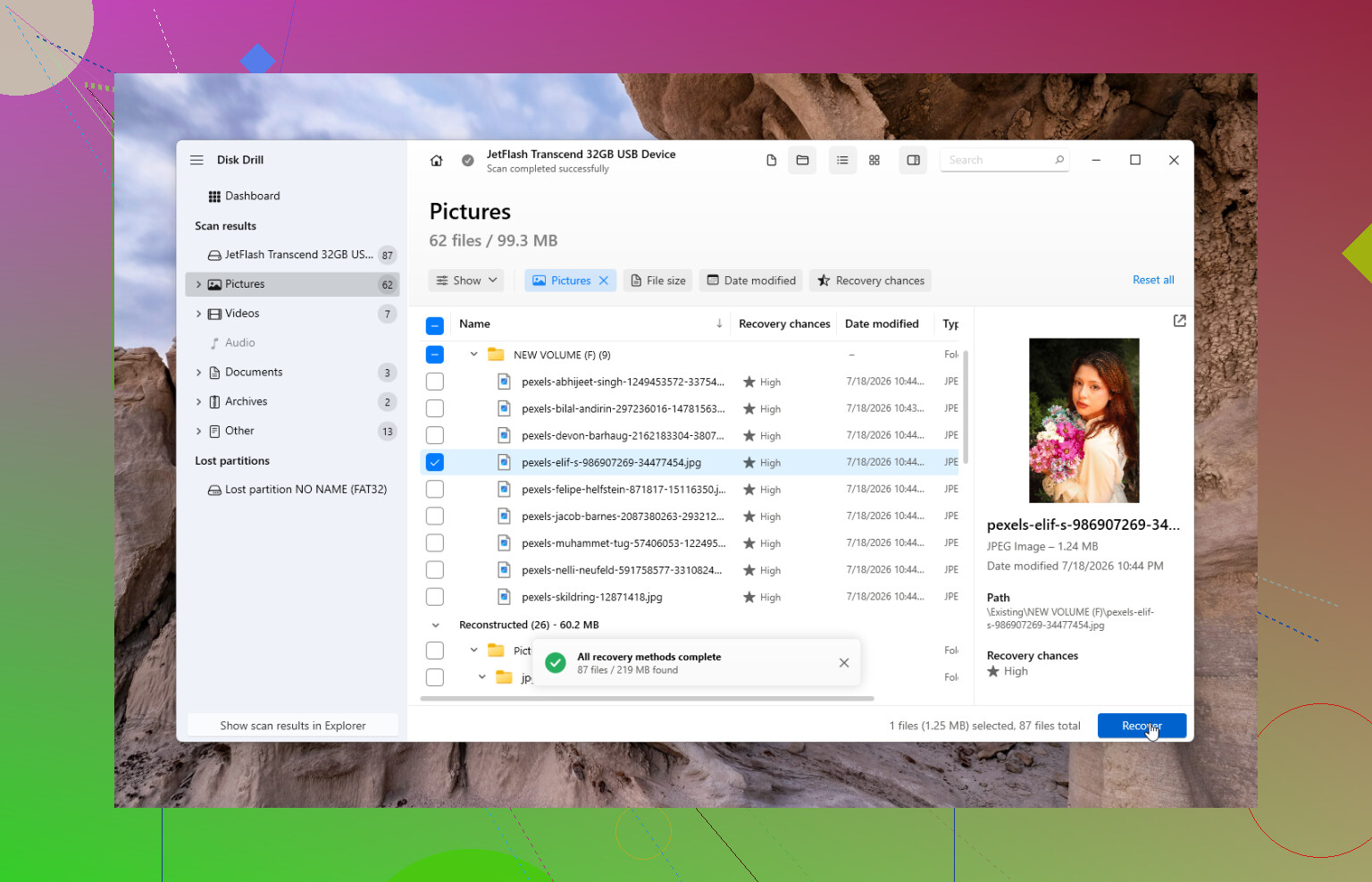Select JetFlash Transcend 32GB scan result
The image size is (1372, 882).
[292, 256]
